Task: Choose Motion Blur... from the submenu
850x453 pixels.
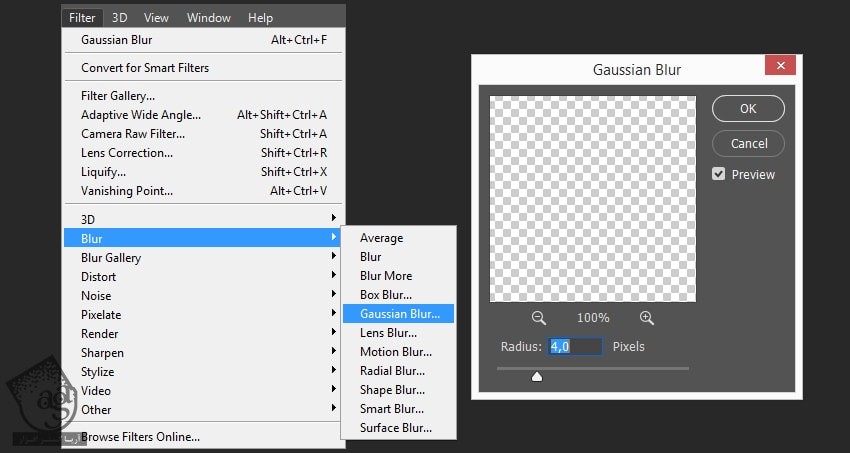Action: pyautogui.click(x=396, y=351)
